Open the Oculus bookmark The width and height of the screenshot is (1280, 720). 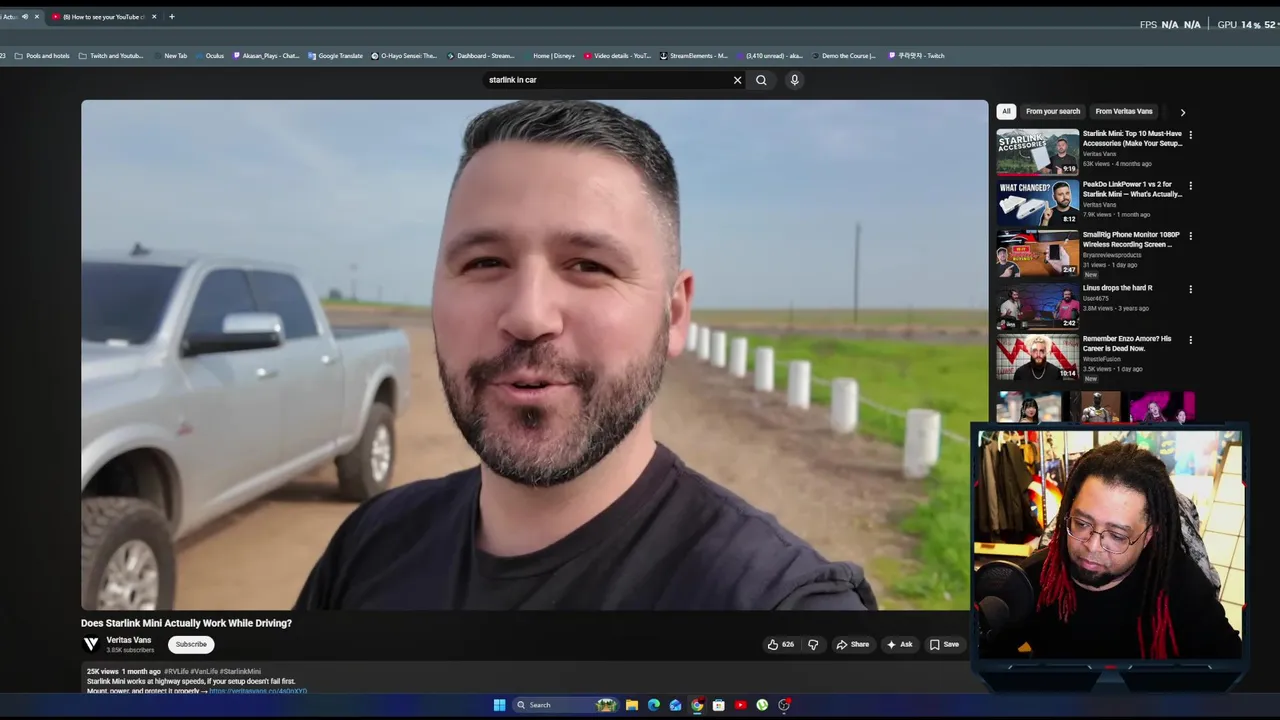coord(209,56)
